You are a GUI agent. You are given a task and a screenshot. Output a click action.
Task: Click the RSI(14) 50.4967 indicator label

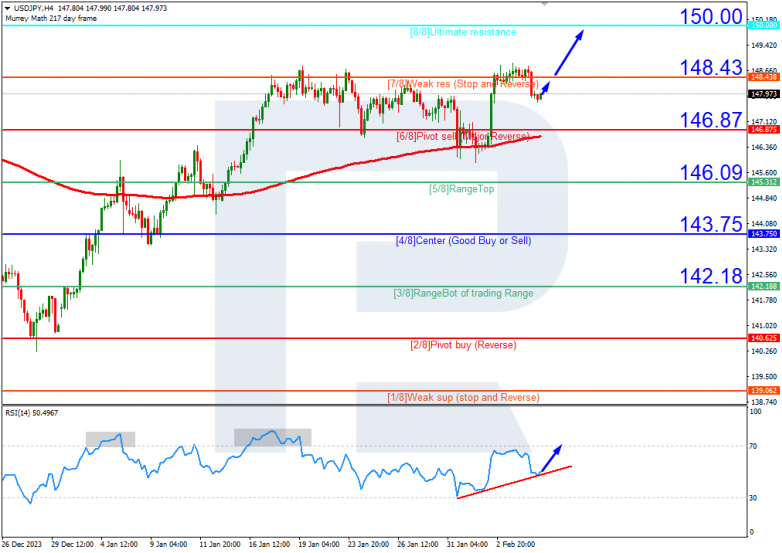(31, 413)
